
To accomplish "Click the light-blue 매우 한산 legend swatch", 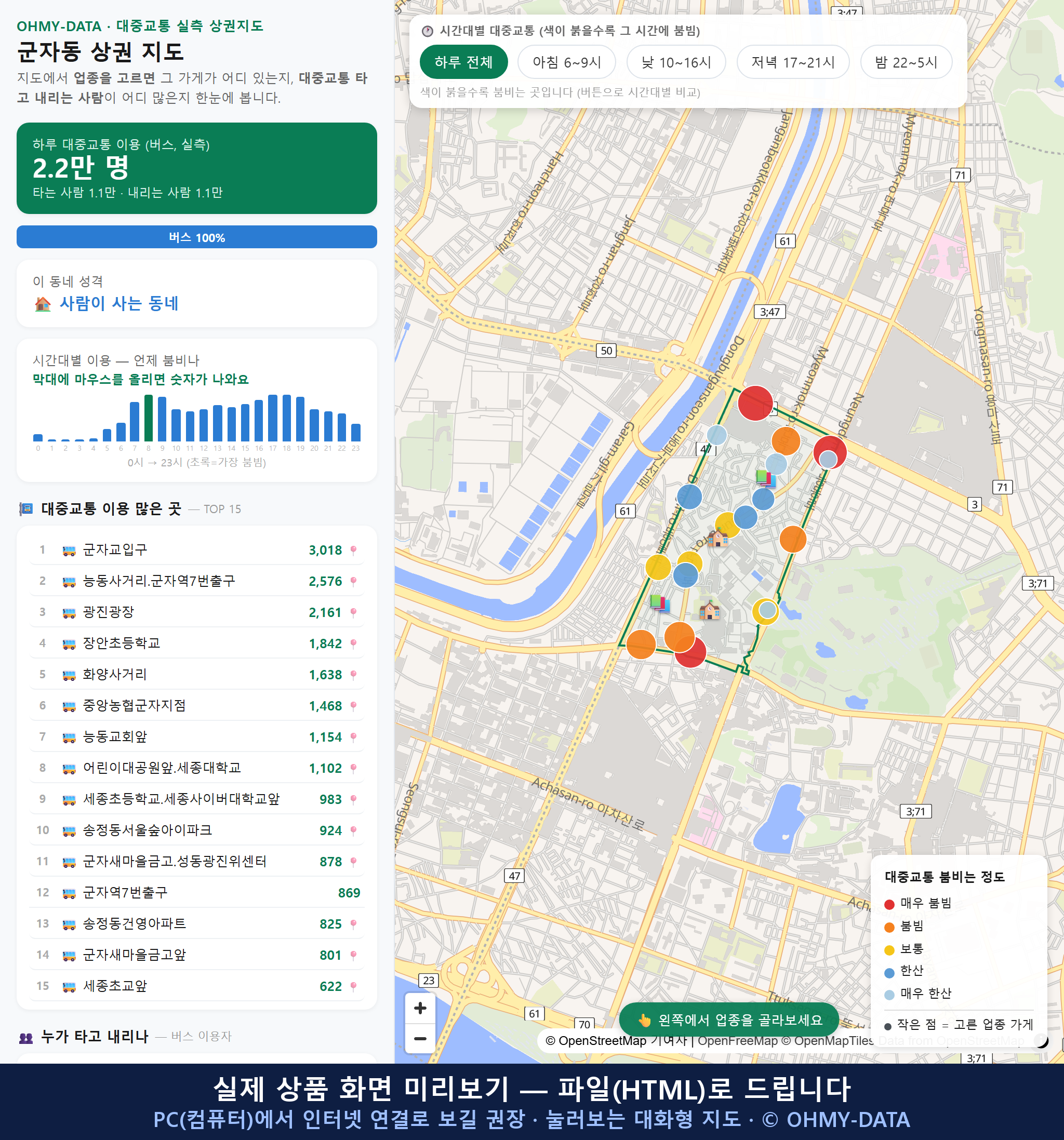I will click(889, 995).
